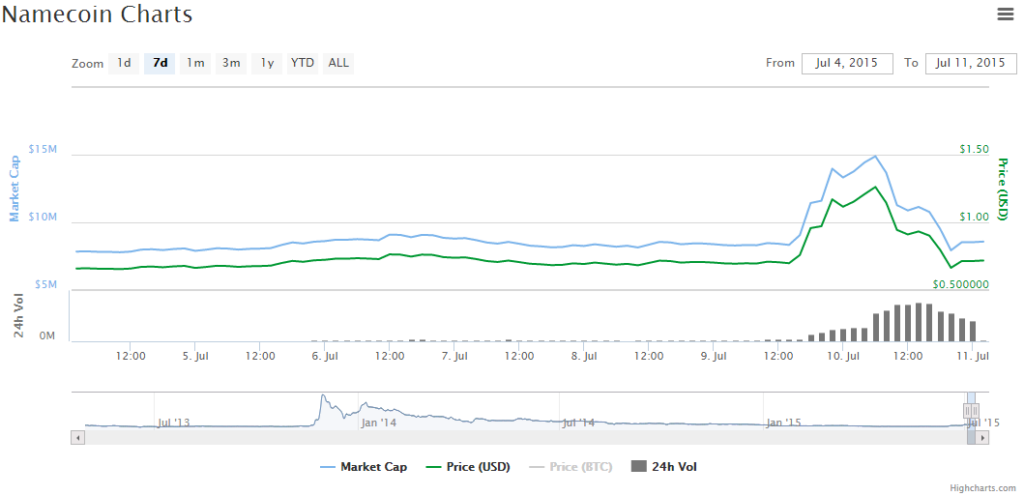Click the 'Jan '14' navigator label
This screenshot has width=1024, height=496.
[379, 423]
